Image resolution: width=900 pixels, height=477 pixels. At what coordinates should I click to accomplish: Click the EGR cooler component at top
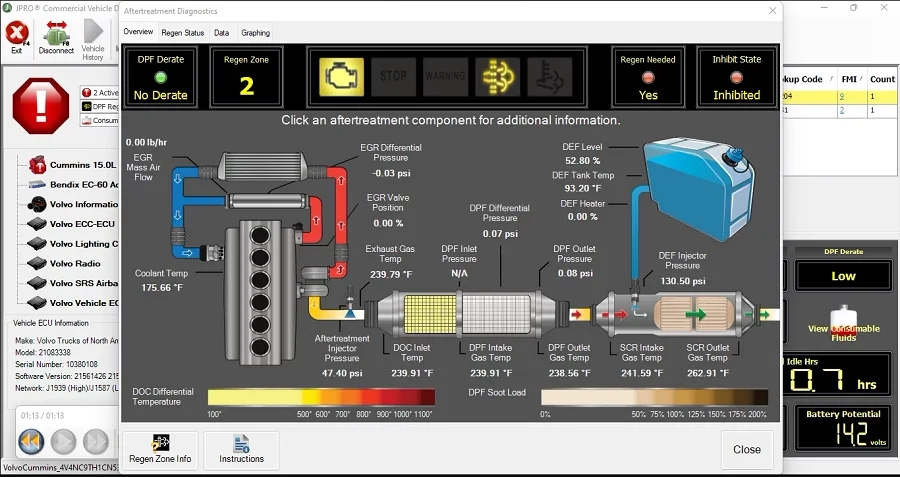[x=265, y=167]
